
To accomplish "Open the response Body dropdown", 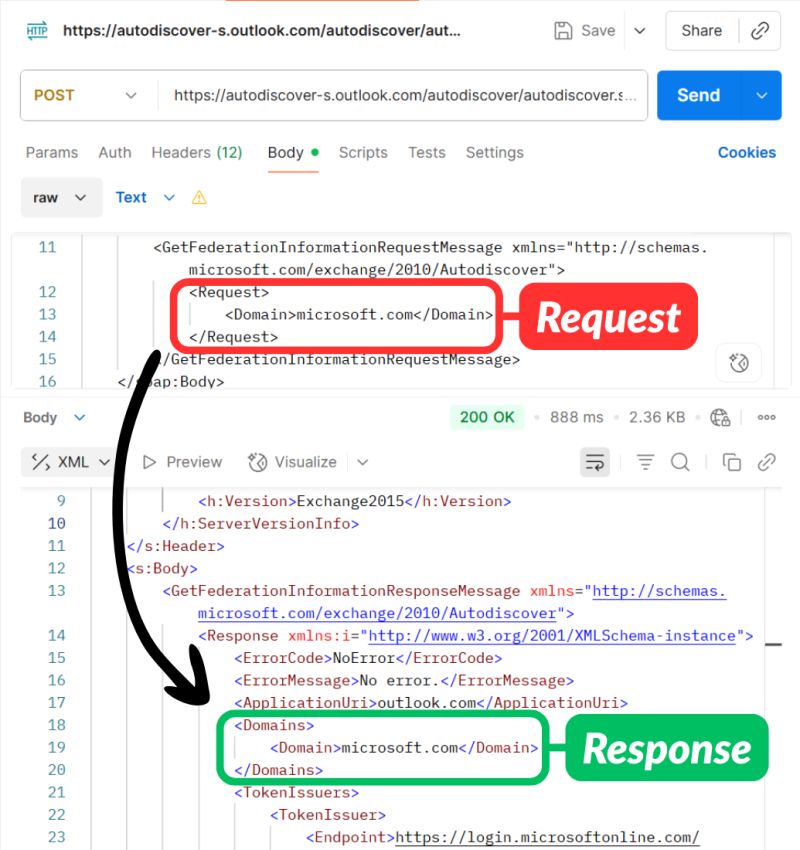I will [x=54, y=417].
